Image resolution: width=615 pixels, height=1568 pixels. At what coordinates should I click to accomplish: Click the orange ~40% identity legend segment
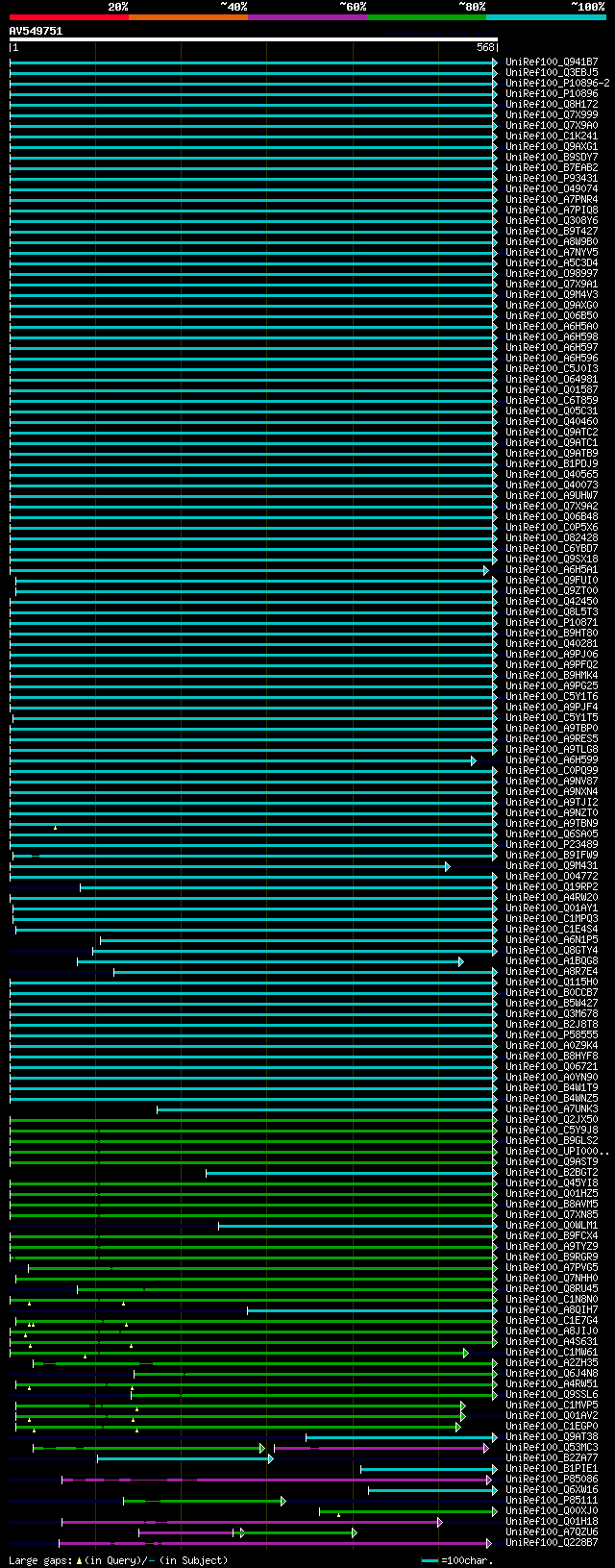click(x=188, y=17)
